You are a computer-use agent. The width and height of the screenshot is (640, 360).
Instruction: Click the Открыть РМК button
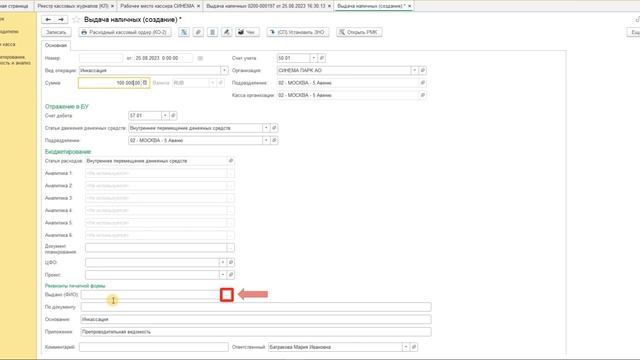click(359, 32)
